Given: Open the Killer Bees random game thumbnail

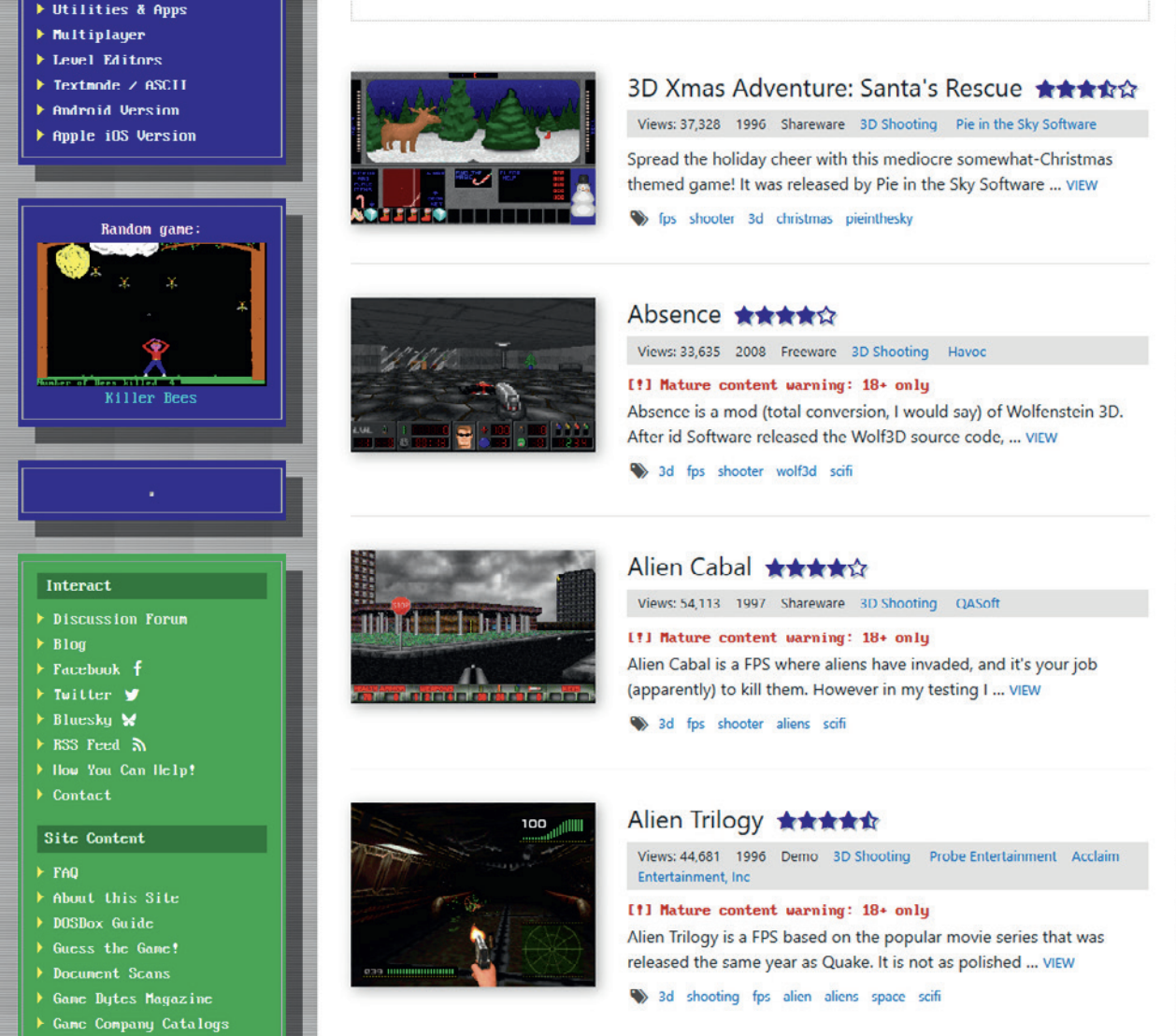Looking at the screenshot, I should [151, 314].
